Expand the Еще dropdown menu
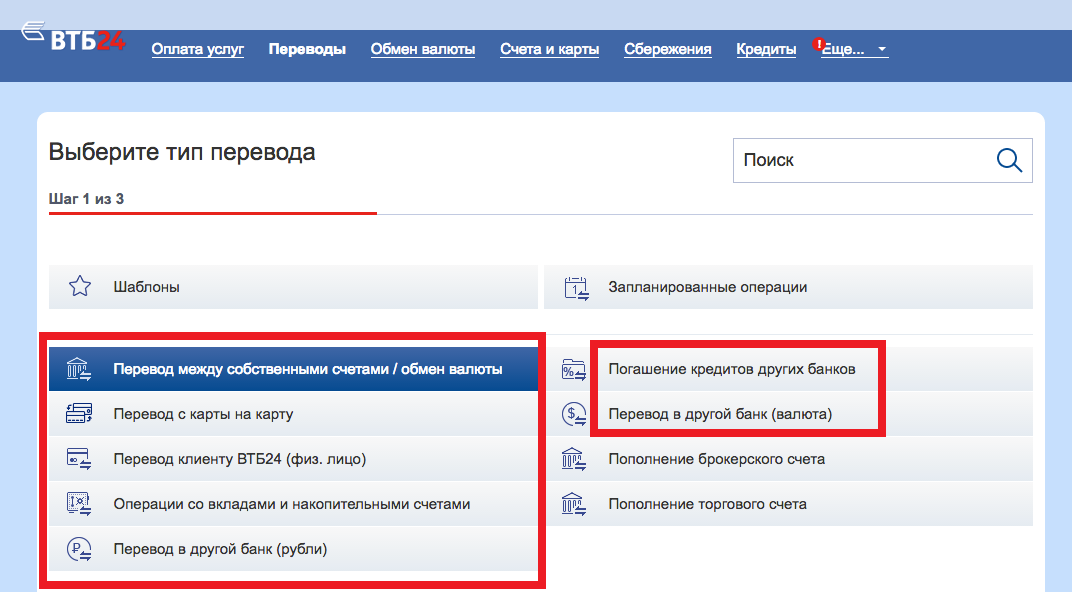This screenshot has width=1072, height=592. tap(852, 48)
